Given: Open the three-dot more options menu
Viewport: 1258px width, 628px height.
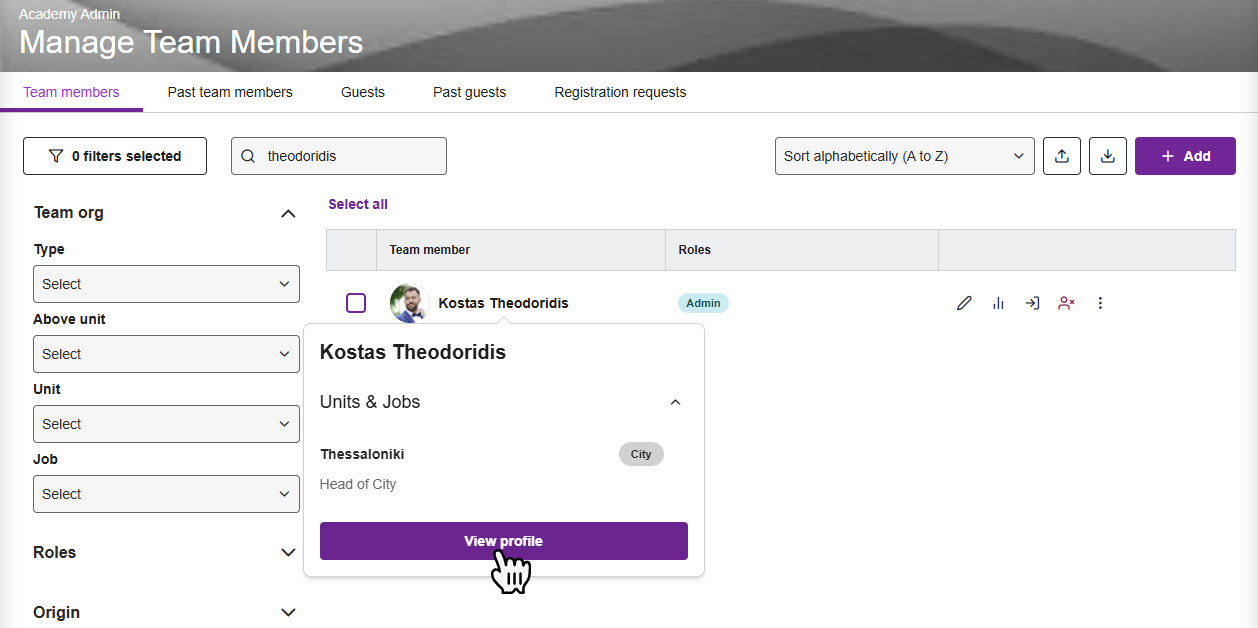Looking at the screenshot, I should tap(1100, 303).
